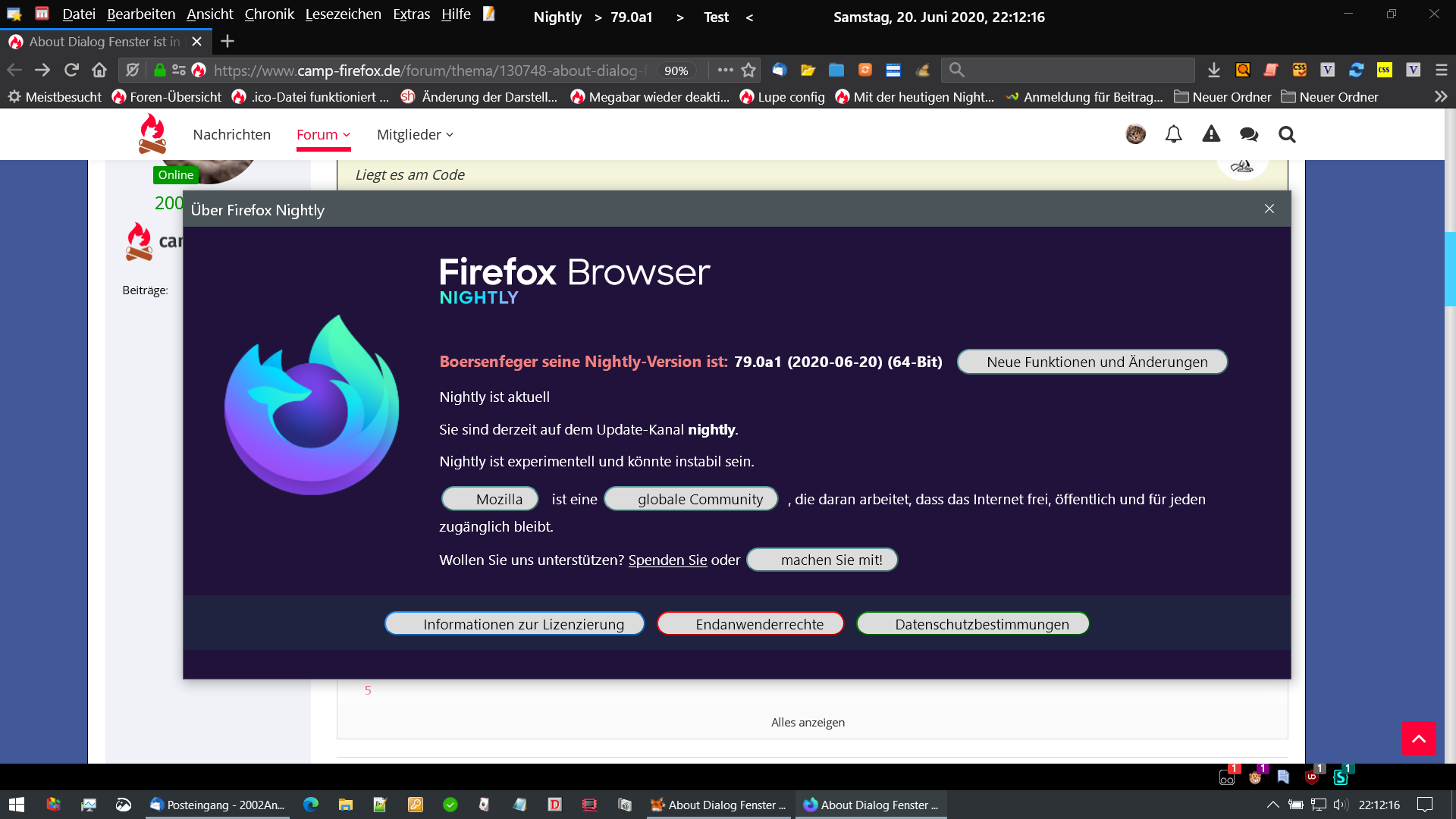Viewport: 1456px width, 819px height.
Task: Show more bookmarks overflow chevron
Action: pyautogui.click(x=1441, y=96)
